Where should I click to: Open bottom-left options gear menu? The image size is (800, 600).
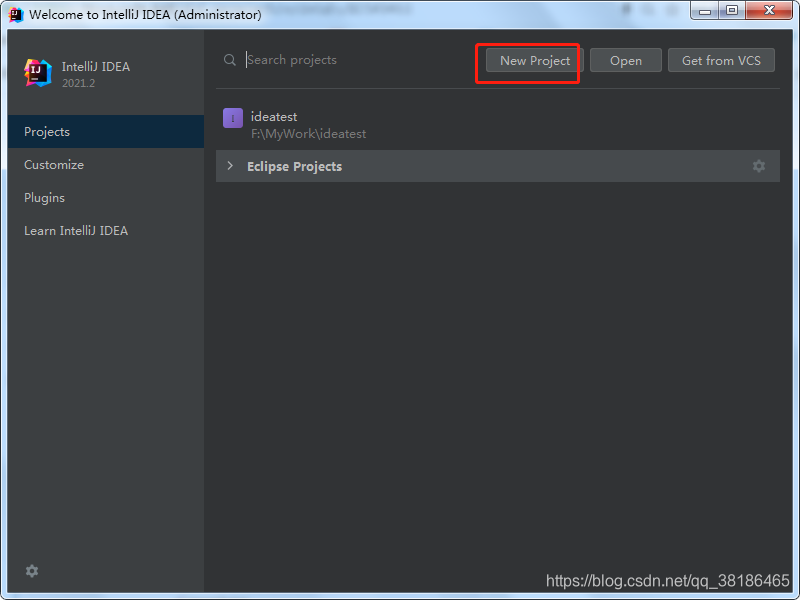[32, 571]
